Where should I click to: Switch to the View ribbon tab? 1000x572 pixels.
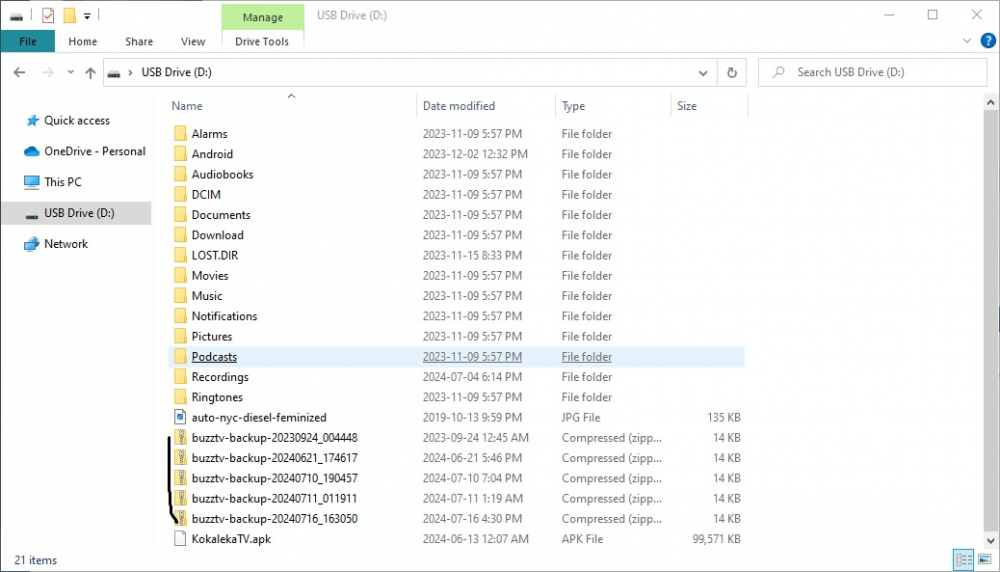pos(192,42)
